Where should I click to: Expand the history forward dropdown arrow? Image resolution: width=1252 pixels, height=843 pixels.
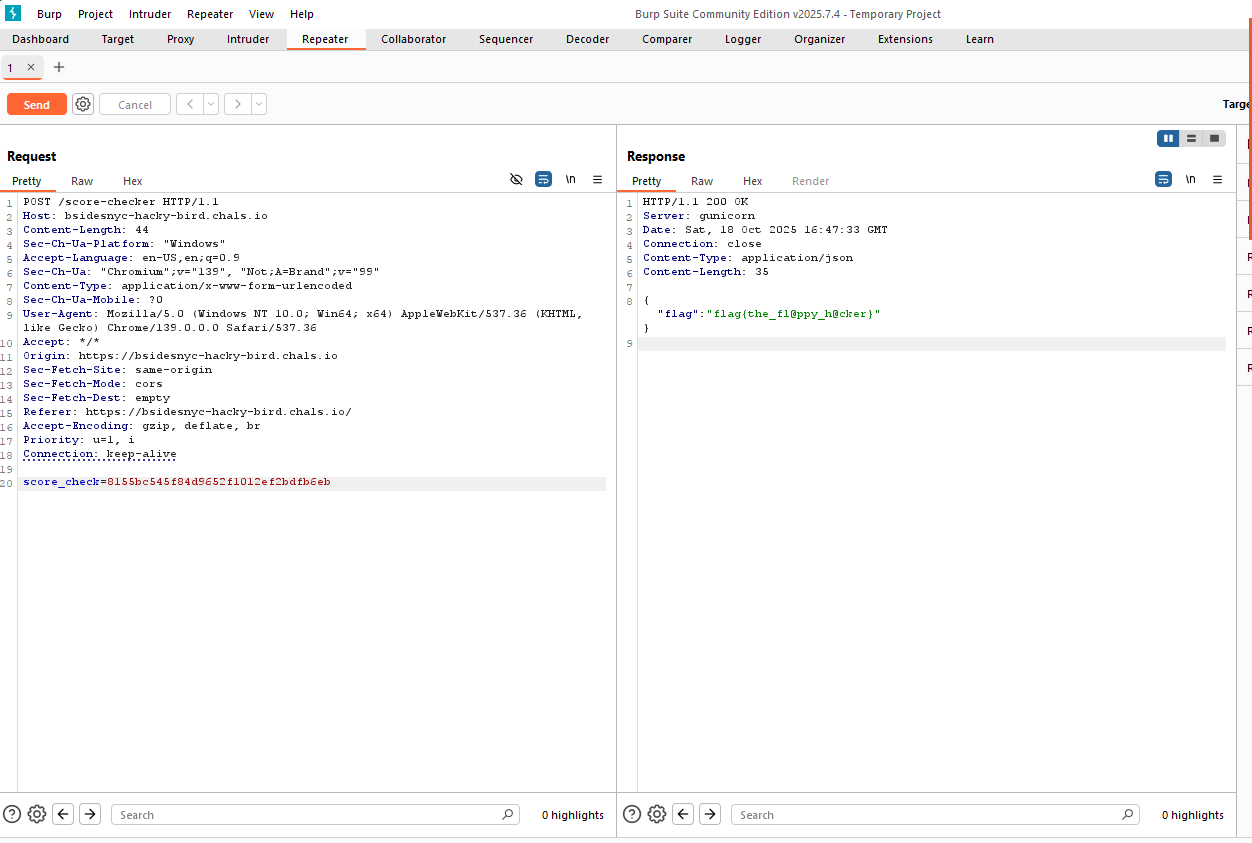(x=259, y=104)
